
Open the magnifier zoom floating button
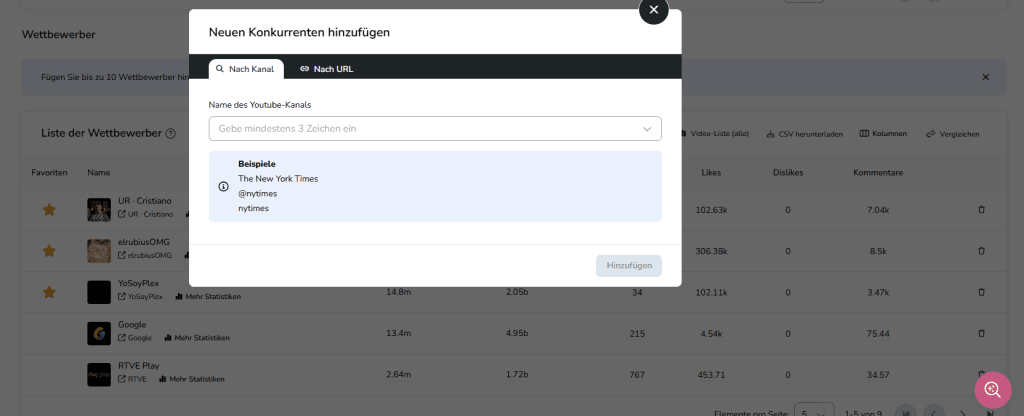tap(992, 389)
